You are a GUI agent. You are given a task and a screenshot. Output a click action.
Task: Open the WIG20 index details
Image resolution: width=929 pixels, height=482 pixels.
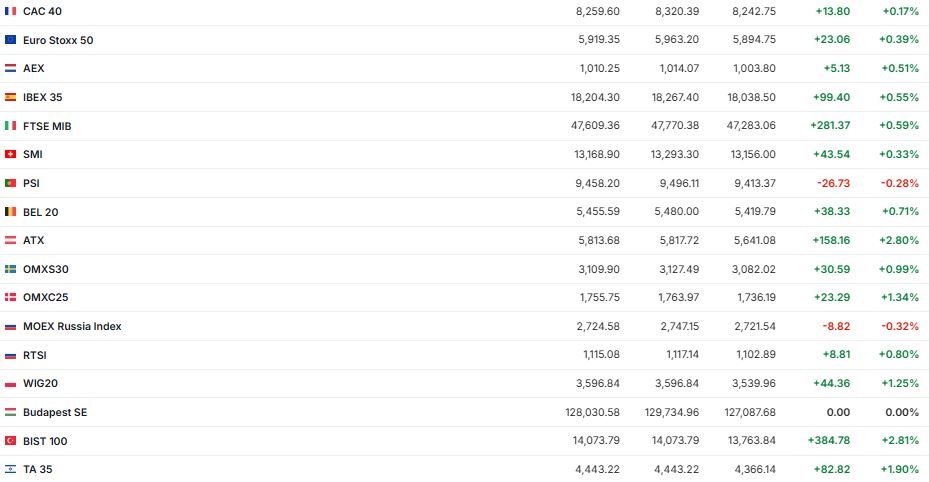(x=40, y=384)
